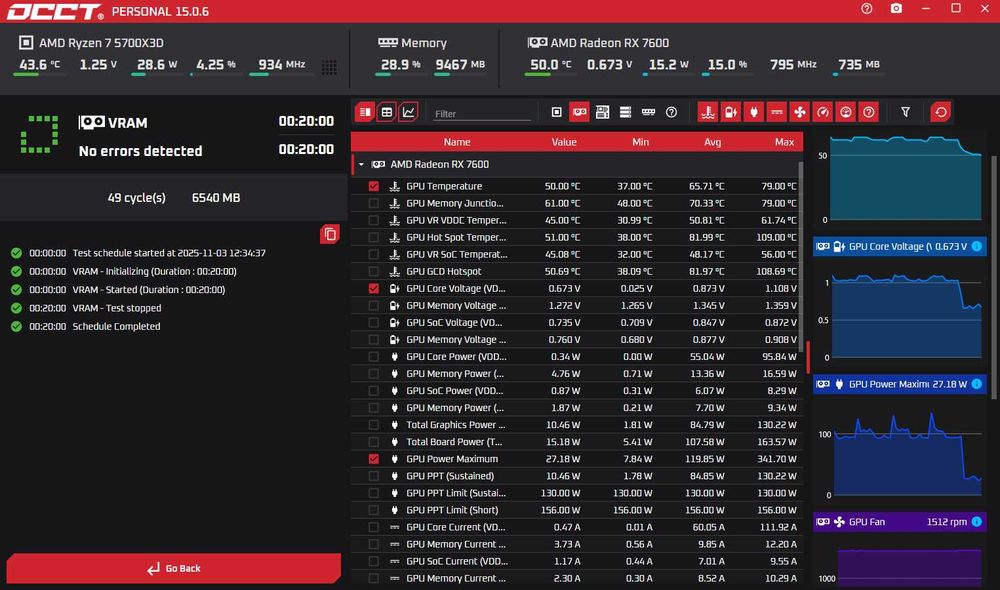Focus the sensor Filter text field
1000x590 pixels.
[x=482, y=114]
